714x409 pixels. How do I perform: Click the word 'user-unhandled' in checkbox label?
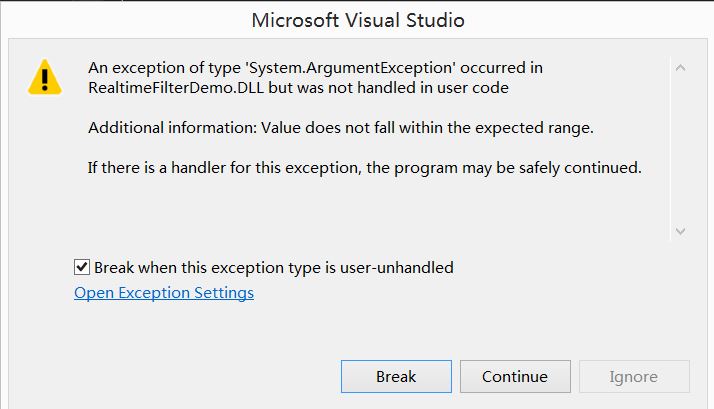click(397, 267)
